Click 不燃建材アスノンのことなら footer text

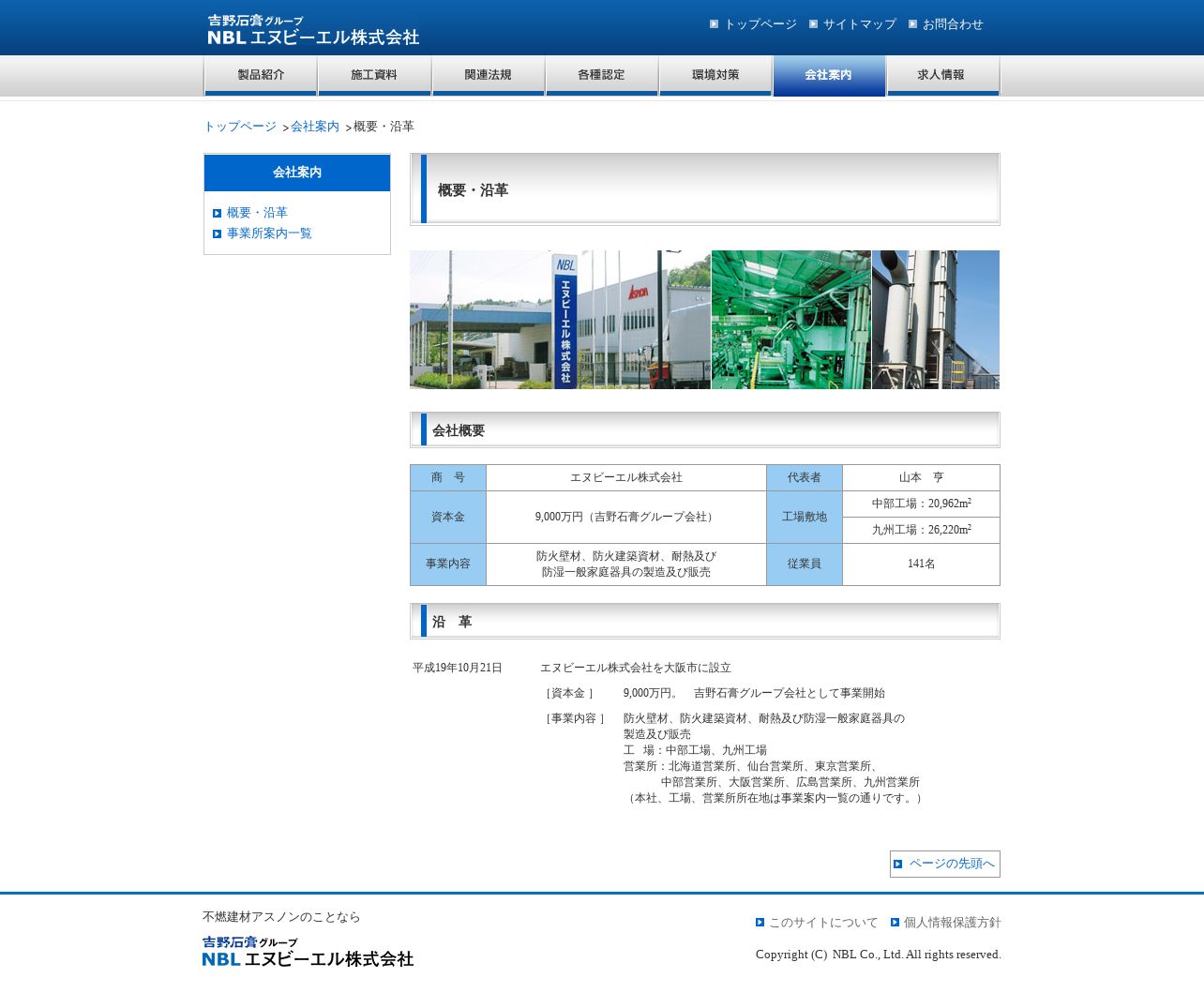point(281,917)
